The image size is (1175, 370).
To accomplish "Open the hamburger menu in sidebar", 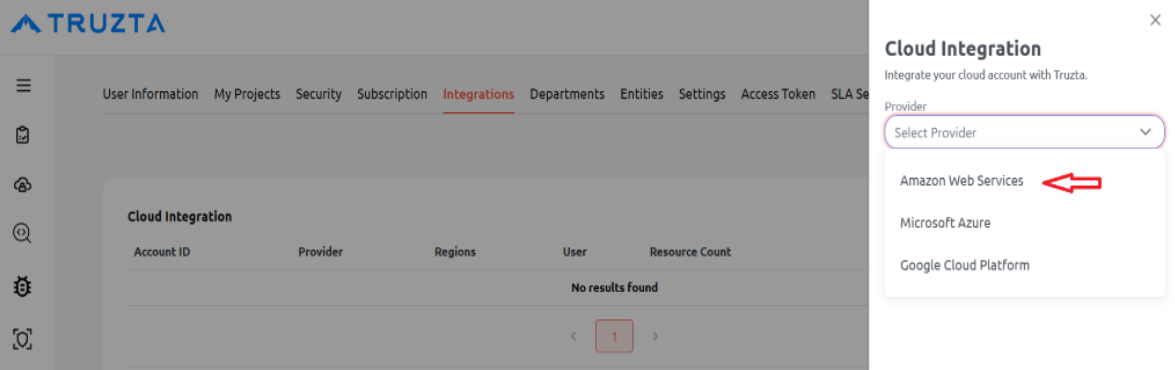I will (x=23, y=85).
